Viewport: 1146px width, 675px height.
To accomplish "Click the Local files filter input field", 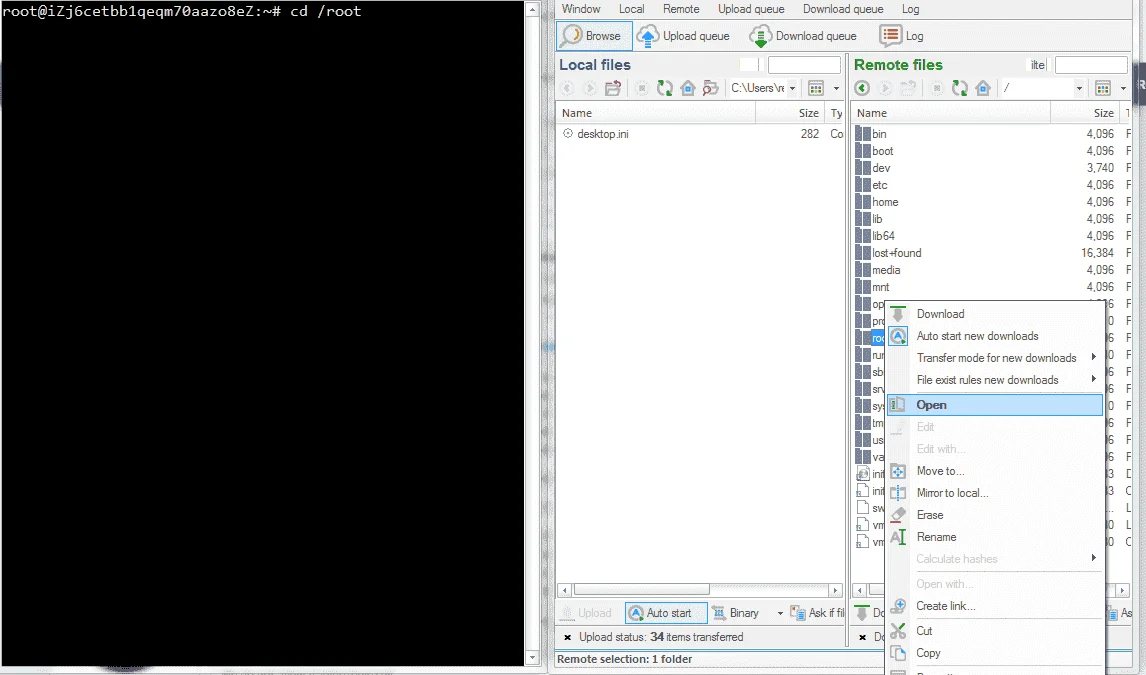I will [x=804, y=65].
